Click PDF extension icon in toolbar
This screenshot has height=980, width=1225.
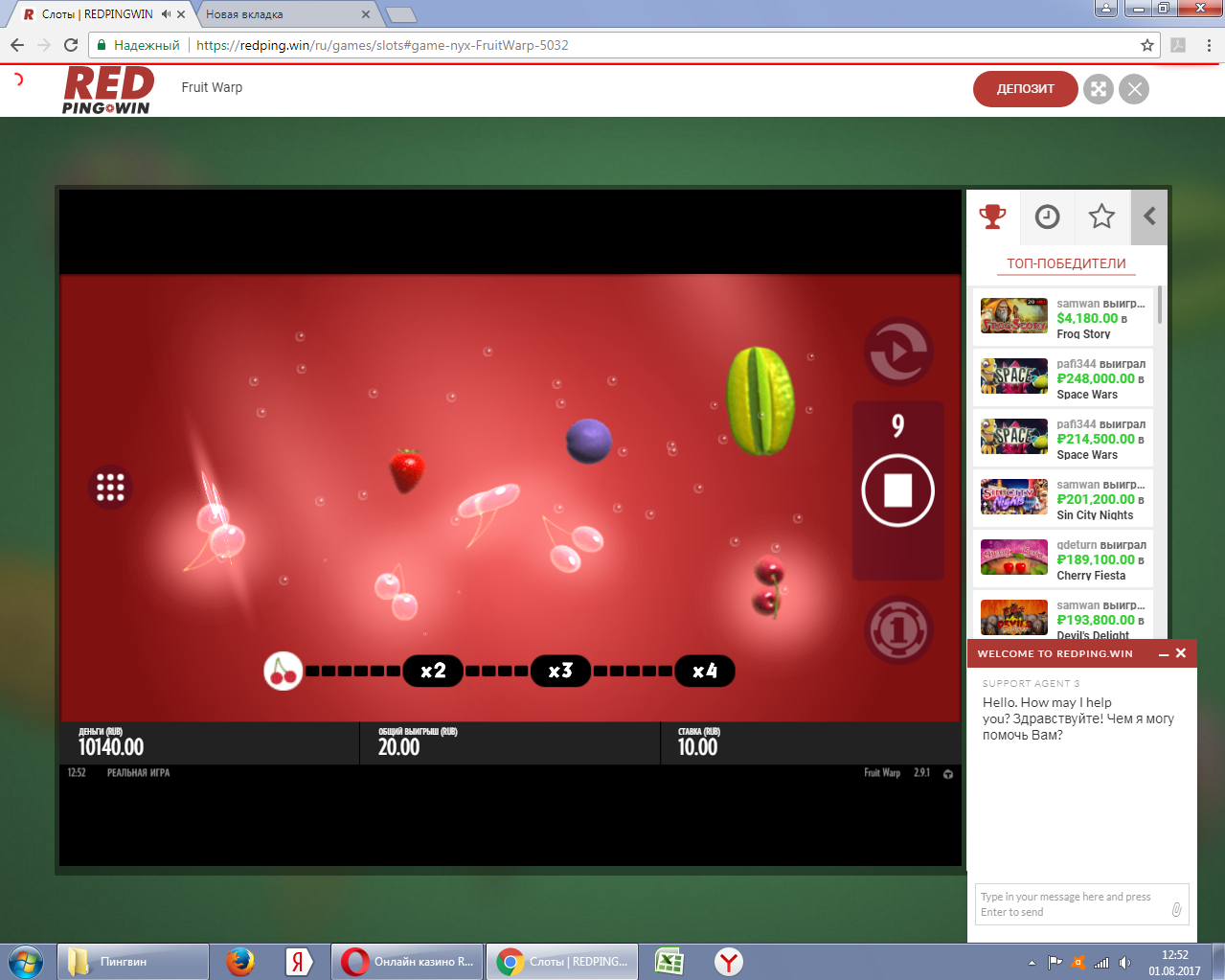click(x=1178, y=45)
